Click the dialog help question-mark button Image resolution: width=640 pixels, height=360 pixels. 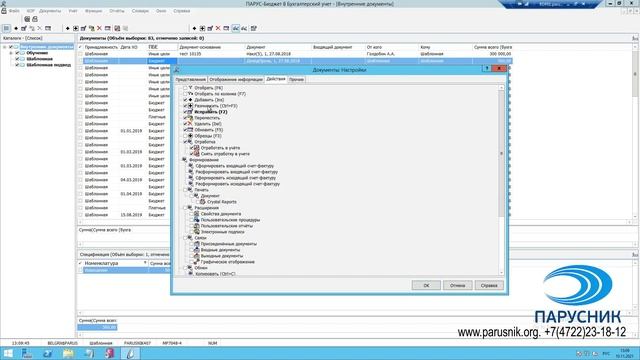[486, 69]
